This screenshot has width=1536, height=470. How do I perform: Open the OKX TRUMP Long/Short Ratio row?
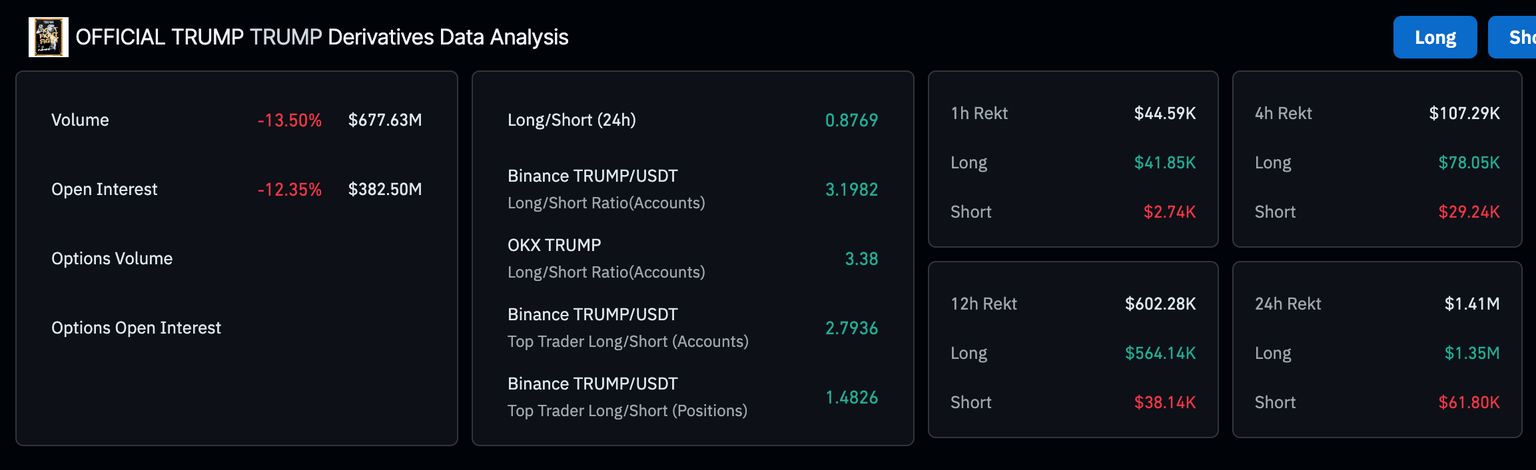[606, 258]
